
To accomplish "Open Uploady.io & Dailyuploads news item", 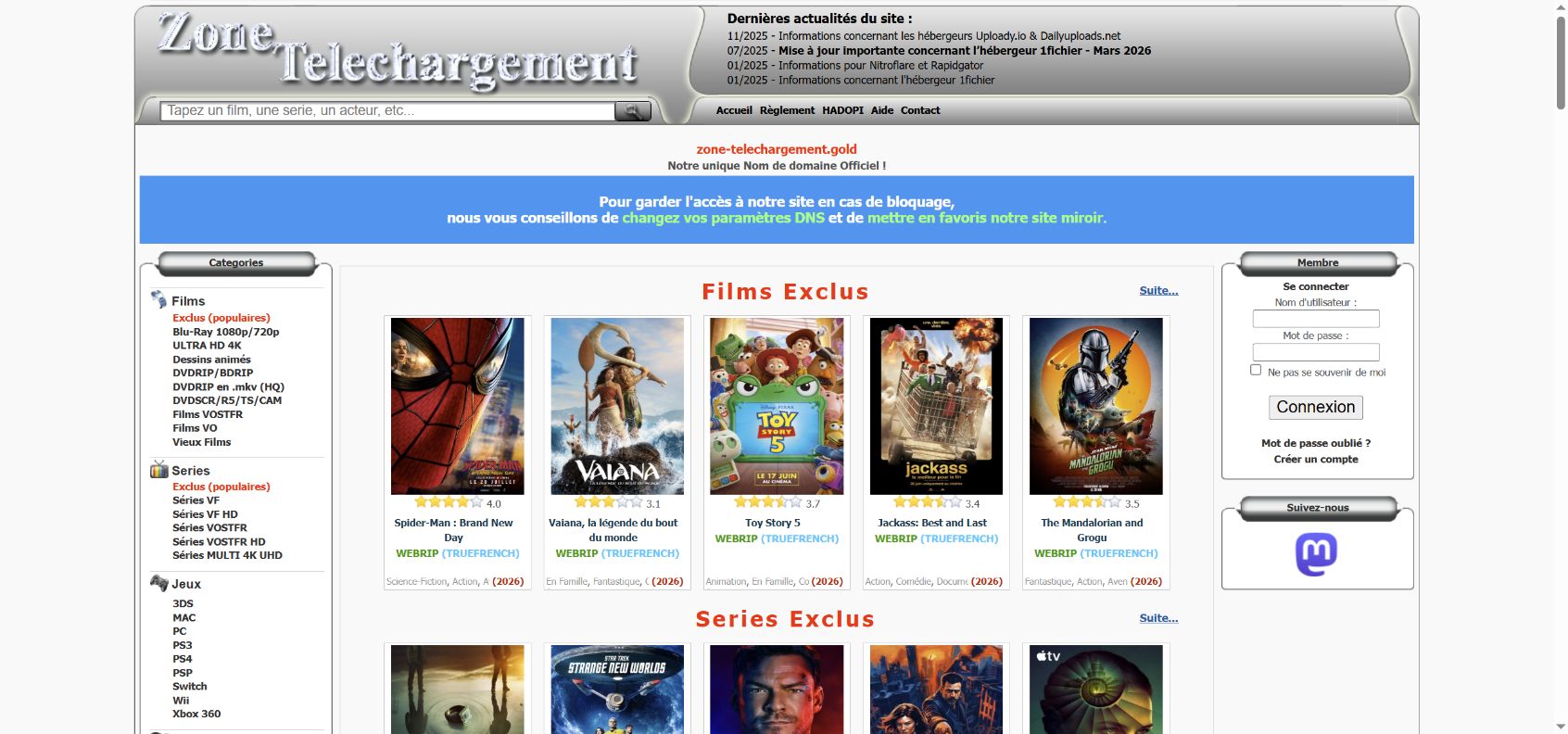I will 949,36.
